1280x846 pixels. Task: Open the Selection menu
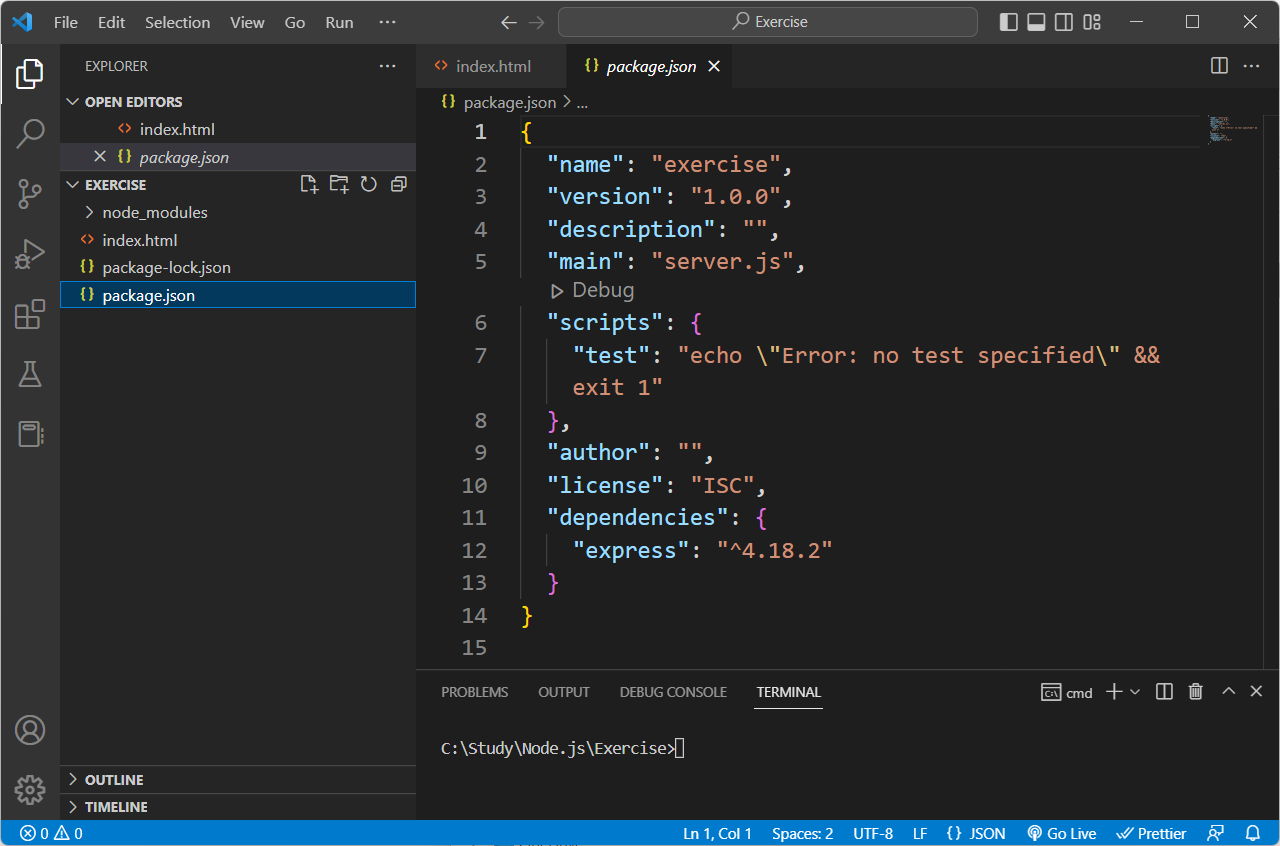click(178, 22)
